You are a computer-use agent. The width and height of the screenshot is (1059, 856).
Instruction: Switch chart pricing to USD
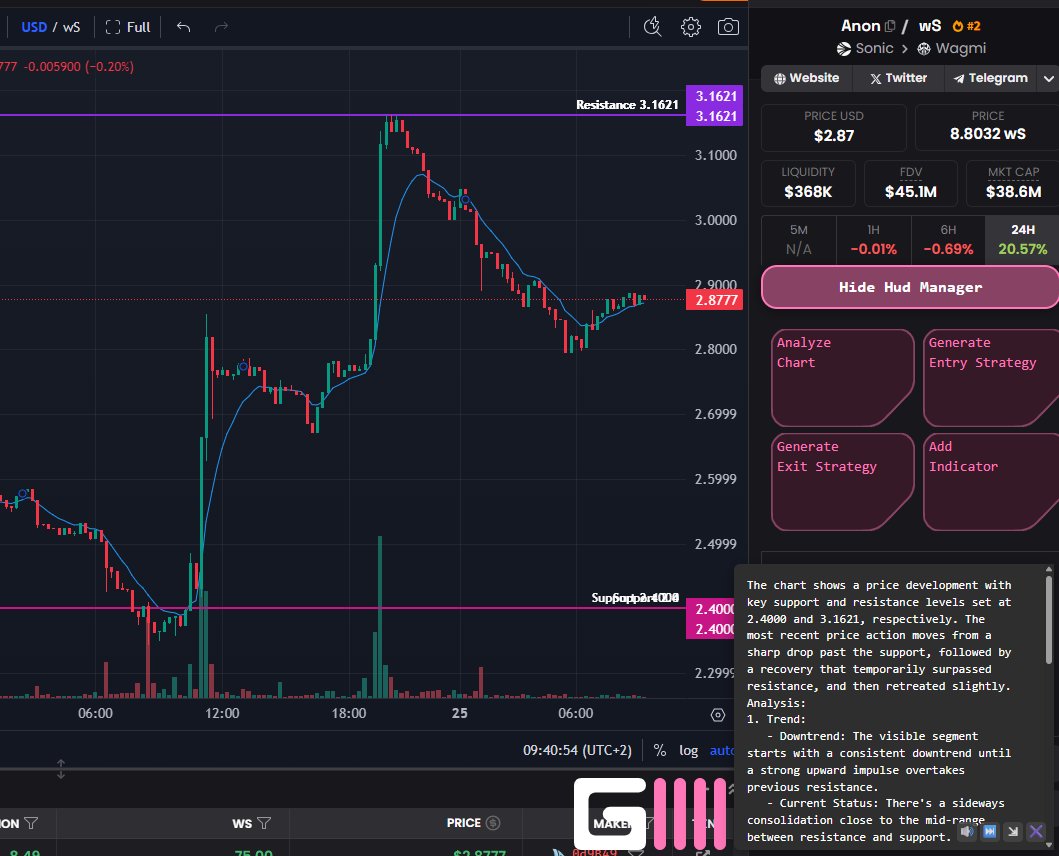tap(34, 27)
